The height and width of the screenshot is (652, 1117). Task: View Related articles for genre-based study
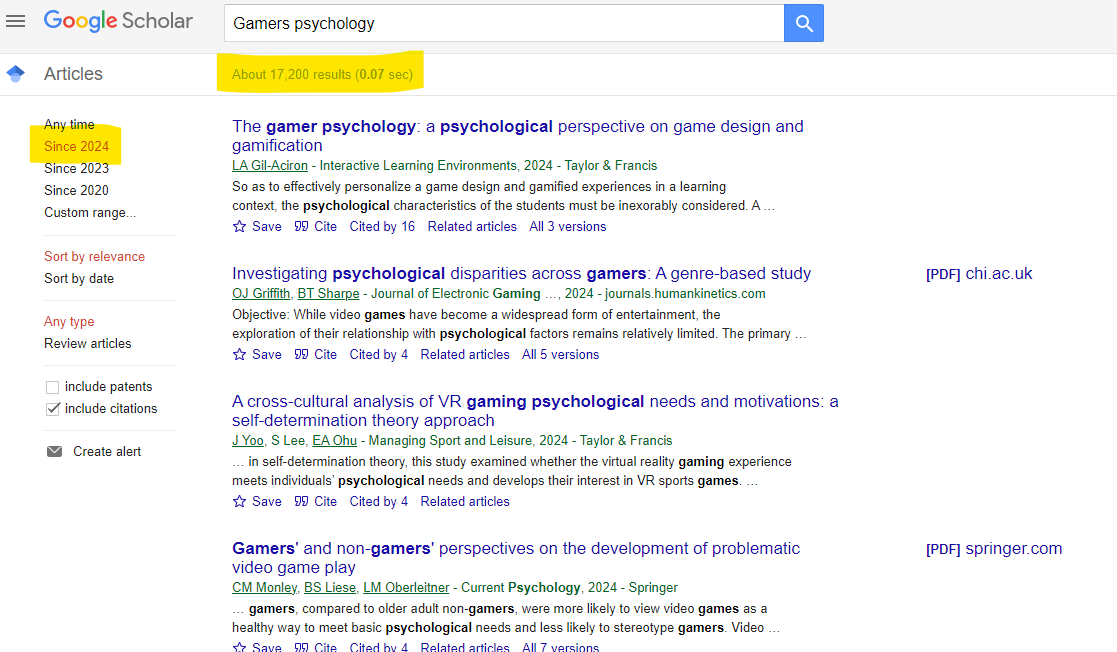click(x=465, y=355)
